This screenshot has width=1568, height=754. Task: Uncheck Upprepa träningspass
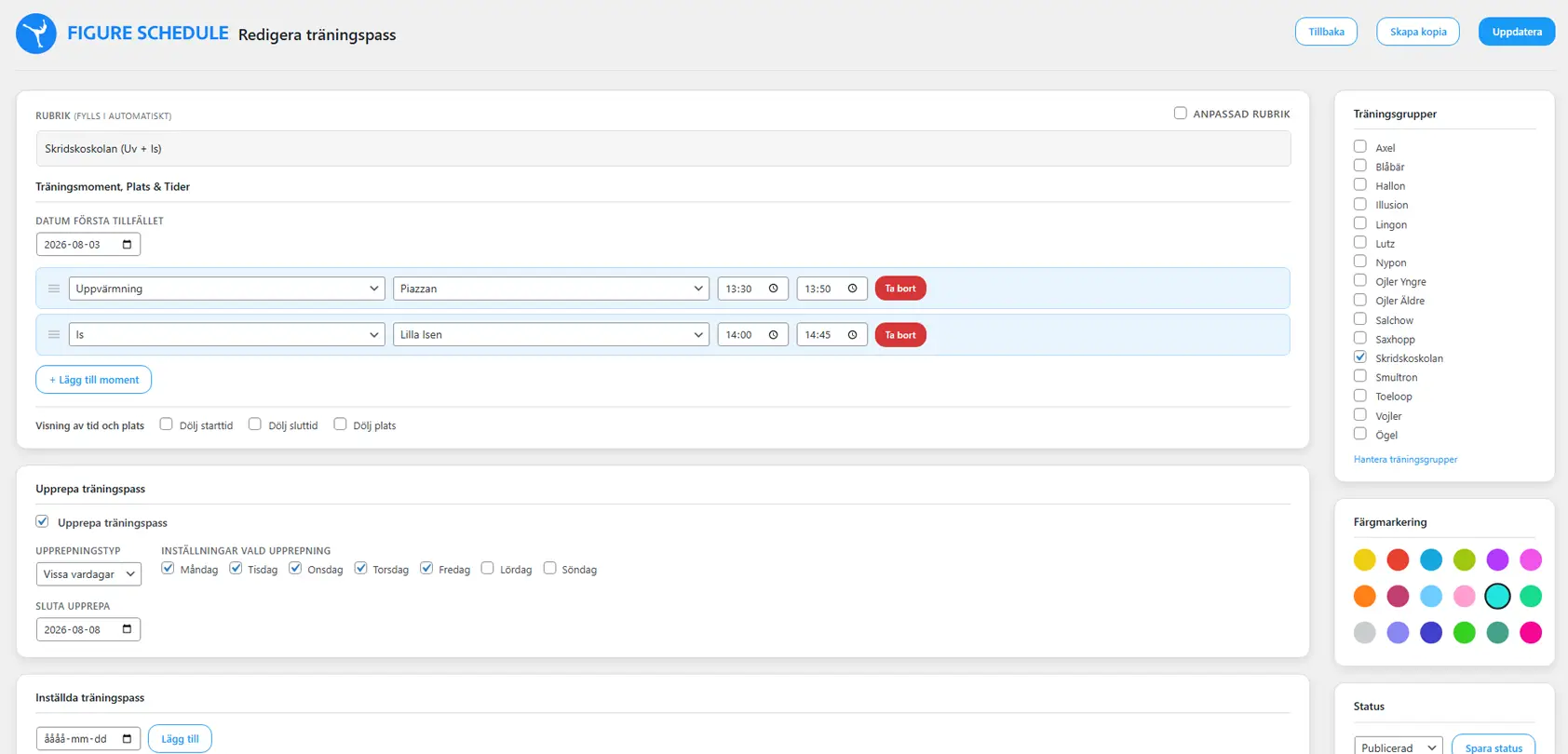point(42,521)
